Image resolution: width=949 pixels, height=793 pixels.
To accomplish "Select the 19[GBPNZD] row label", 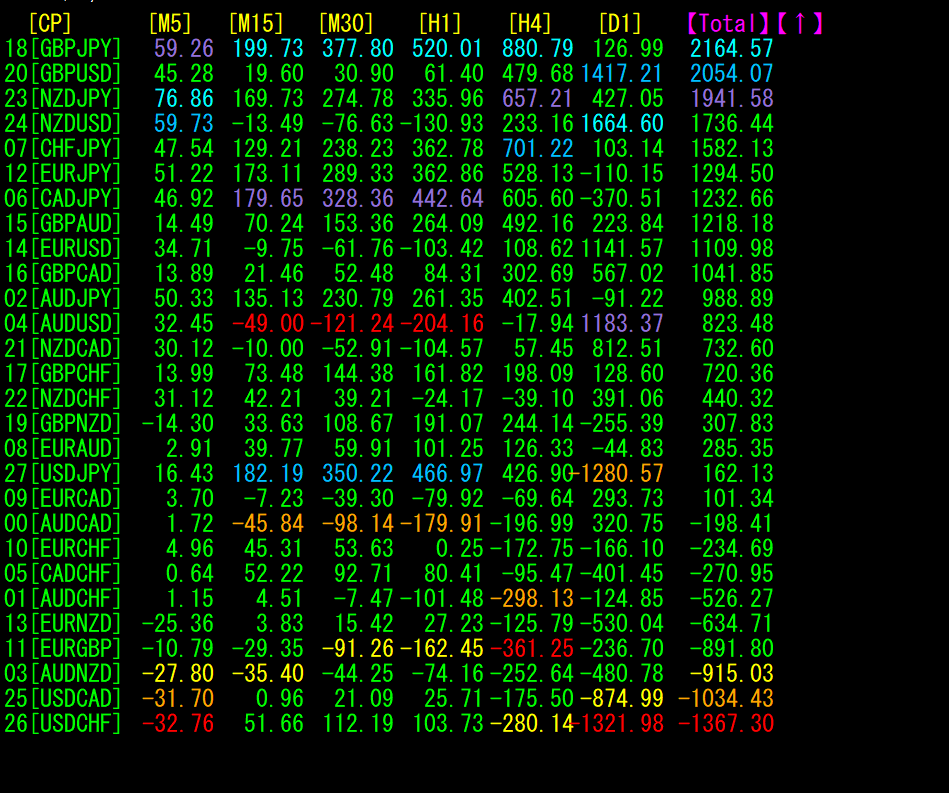I will pos(63,423).
